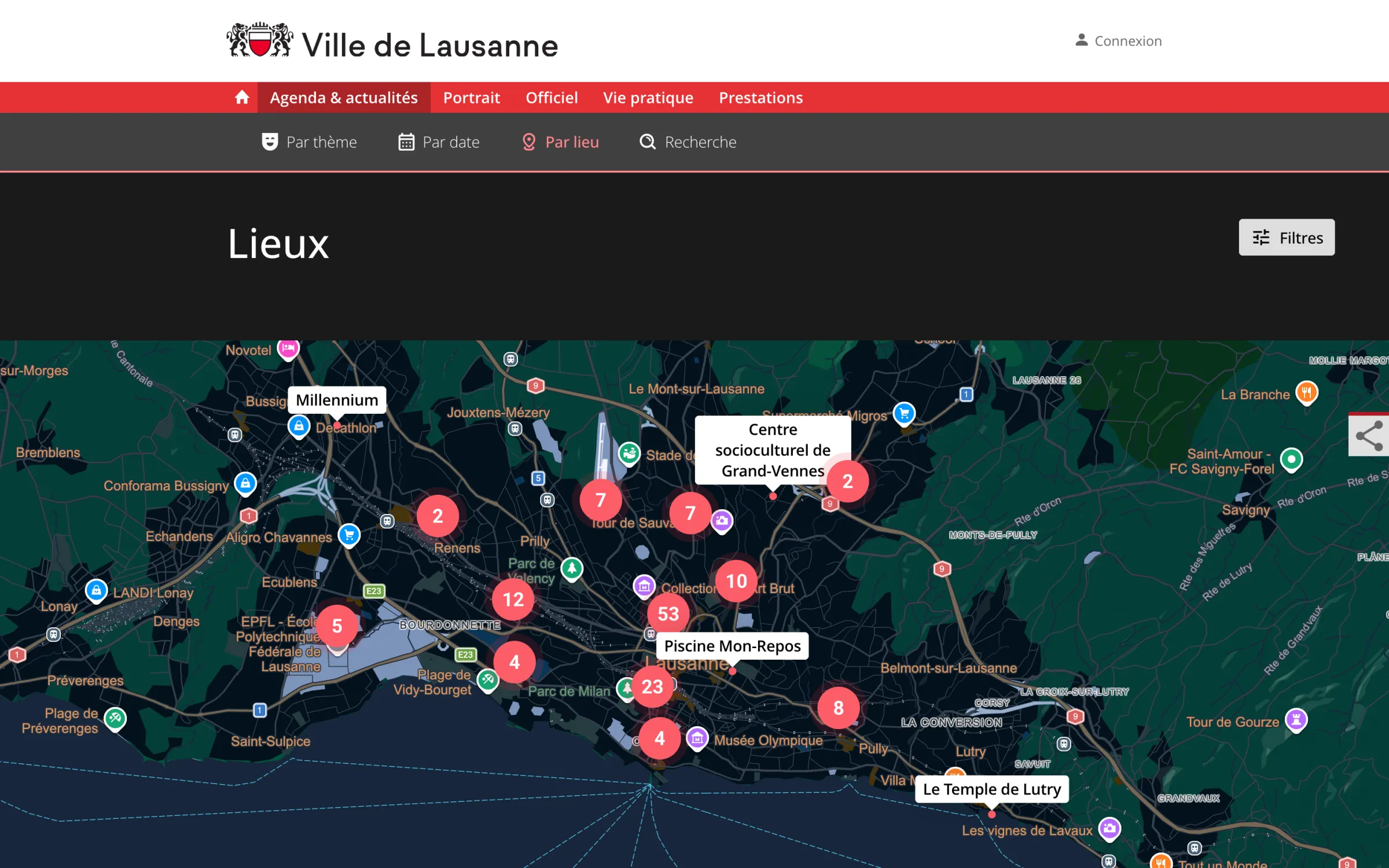
Task: Click the Centre socioculturel de Grand-Vennes label
Action: pos(773,450)
